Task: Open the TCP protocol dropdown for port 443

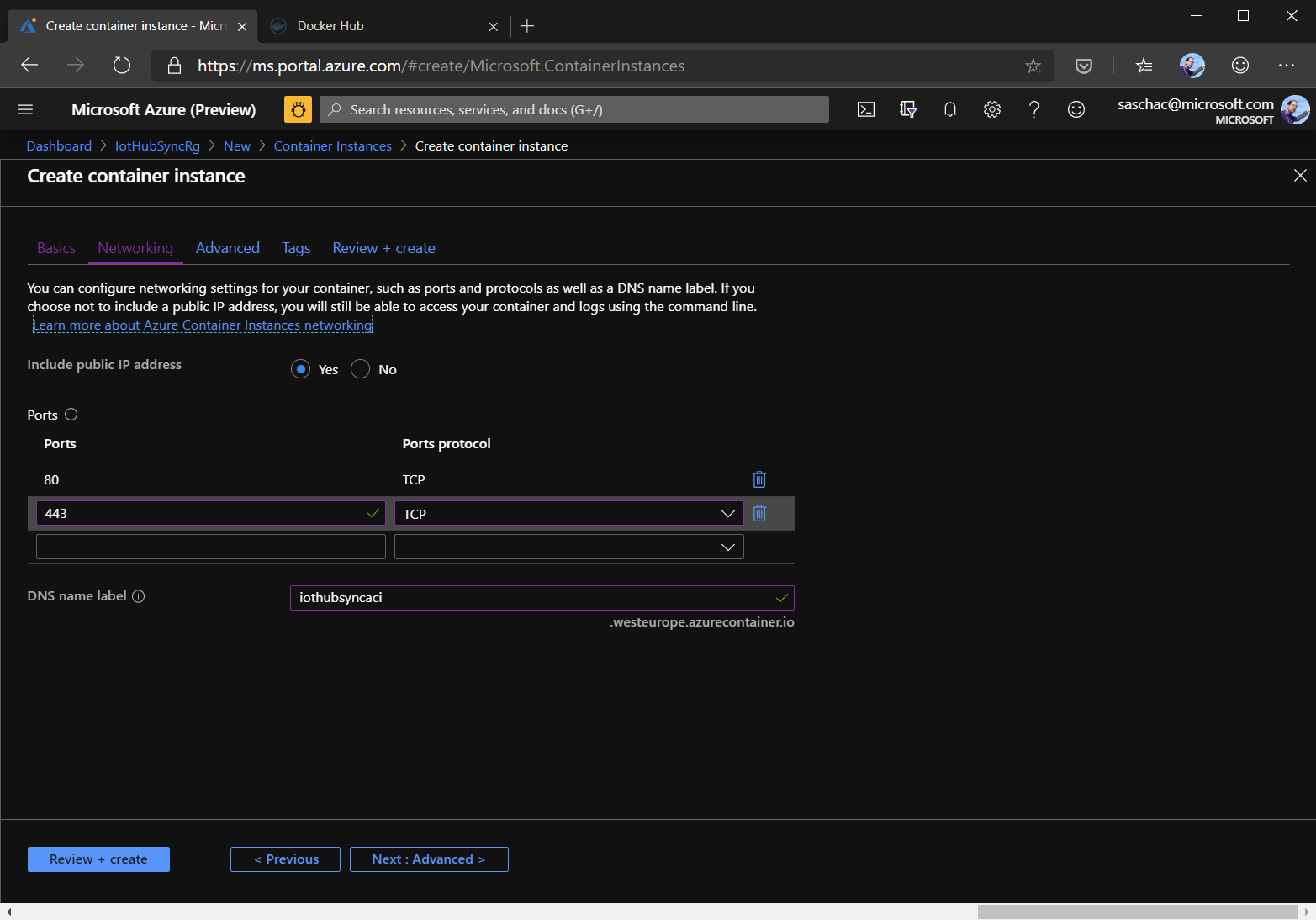Action: [x=569, y=513]
